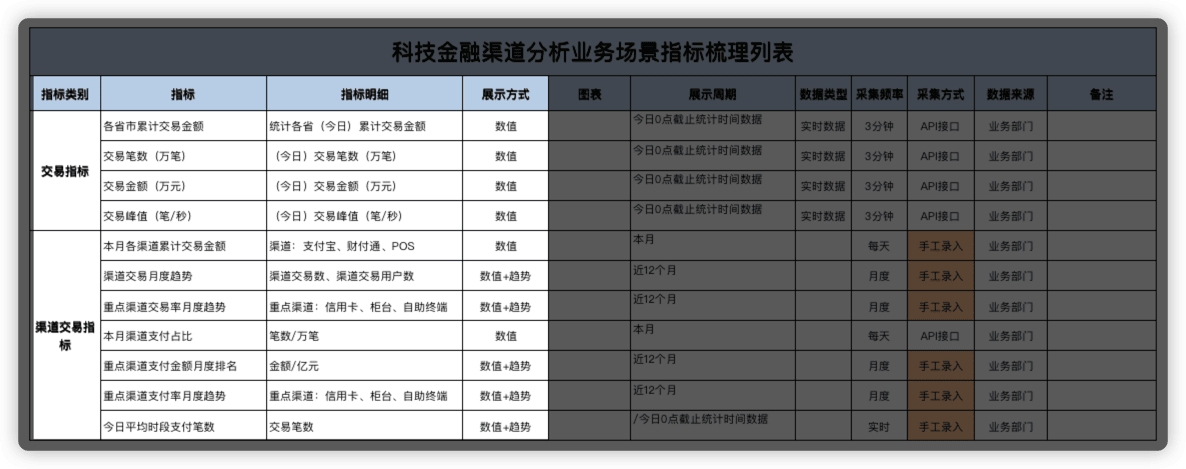Click the 图表 header cell

tap(589, 95)
